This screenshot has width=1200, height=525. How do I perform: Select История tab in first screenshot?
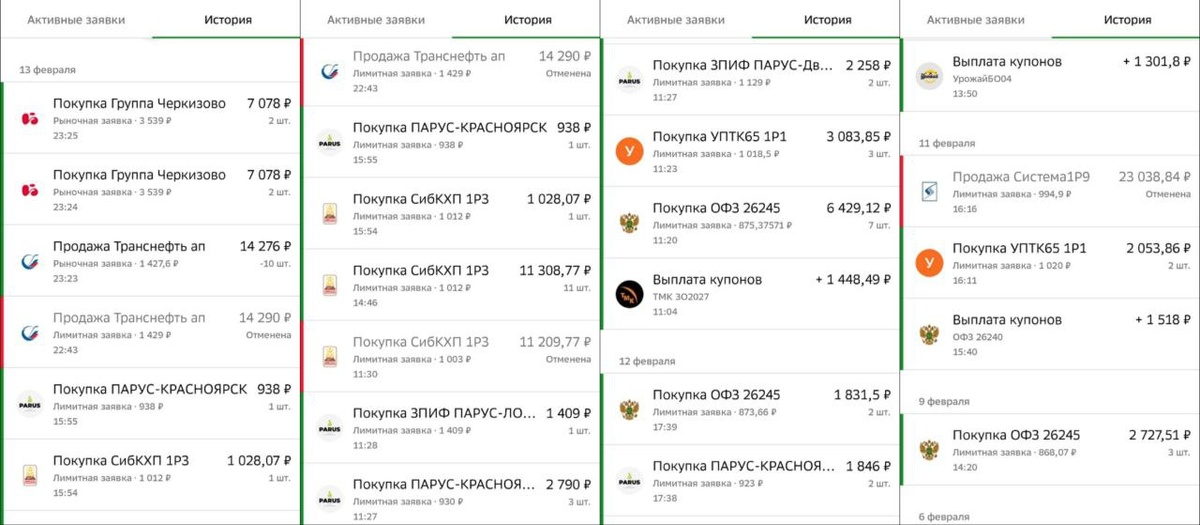pyautogui.click(x=228, y=20)
